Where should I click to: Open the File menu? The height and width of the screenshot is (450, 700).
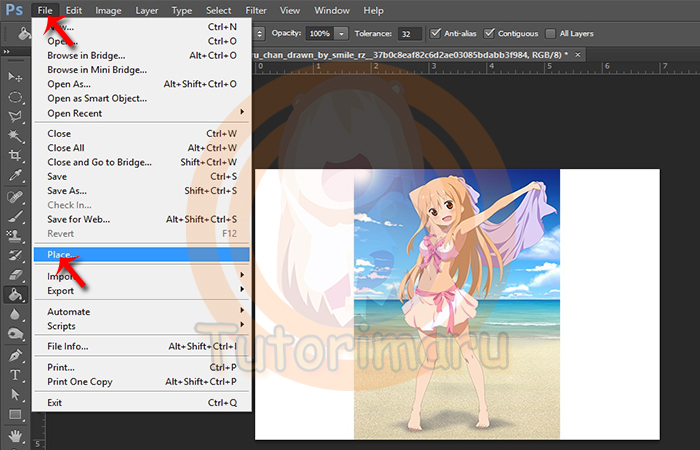tap(45, 10)
